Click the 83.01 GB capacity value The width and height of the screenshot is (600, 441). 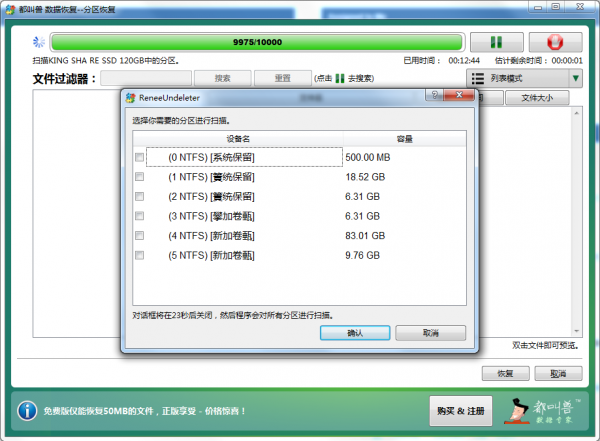click(365, 235)
